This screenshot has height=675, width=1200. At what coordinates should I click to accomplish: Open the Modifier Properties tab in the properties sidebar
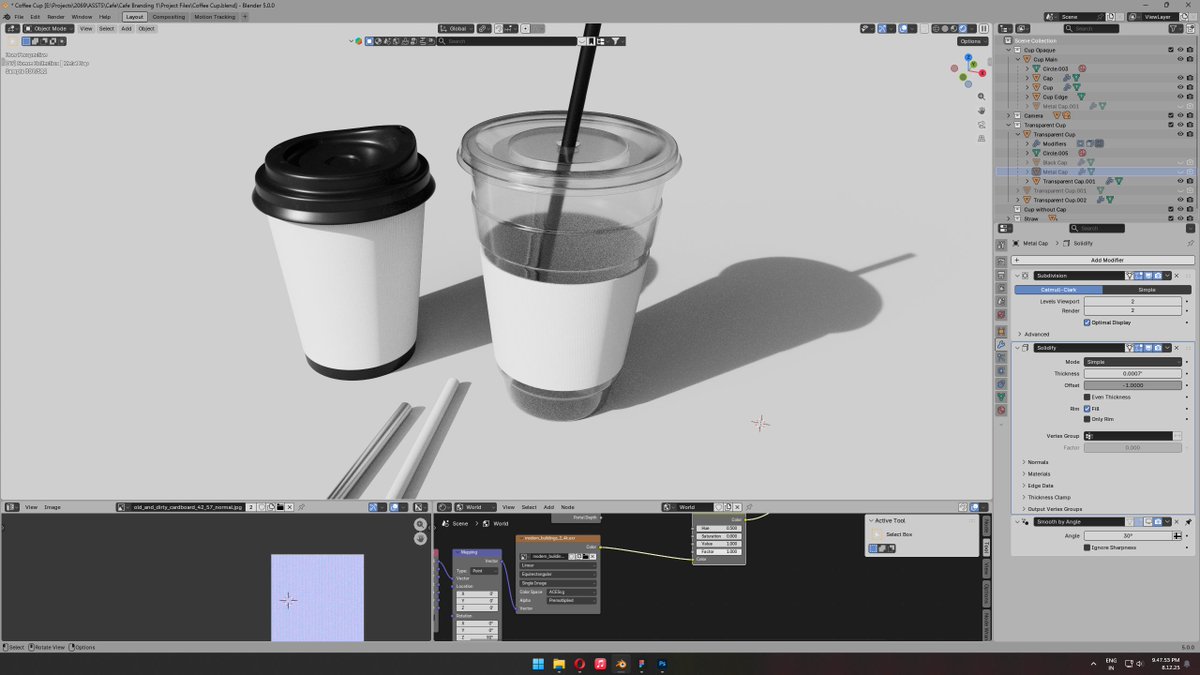(1001, 347)
